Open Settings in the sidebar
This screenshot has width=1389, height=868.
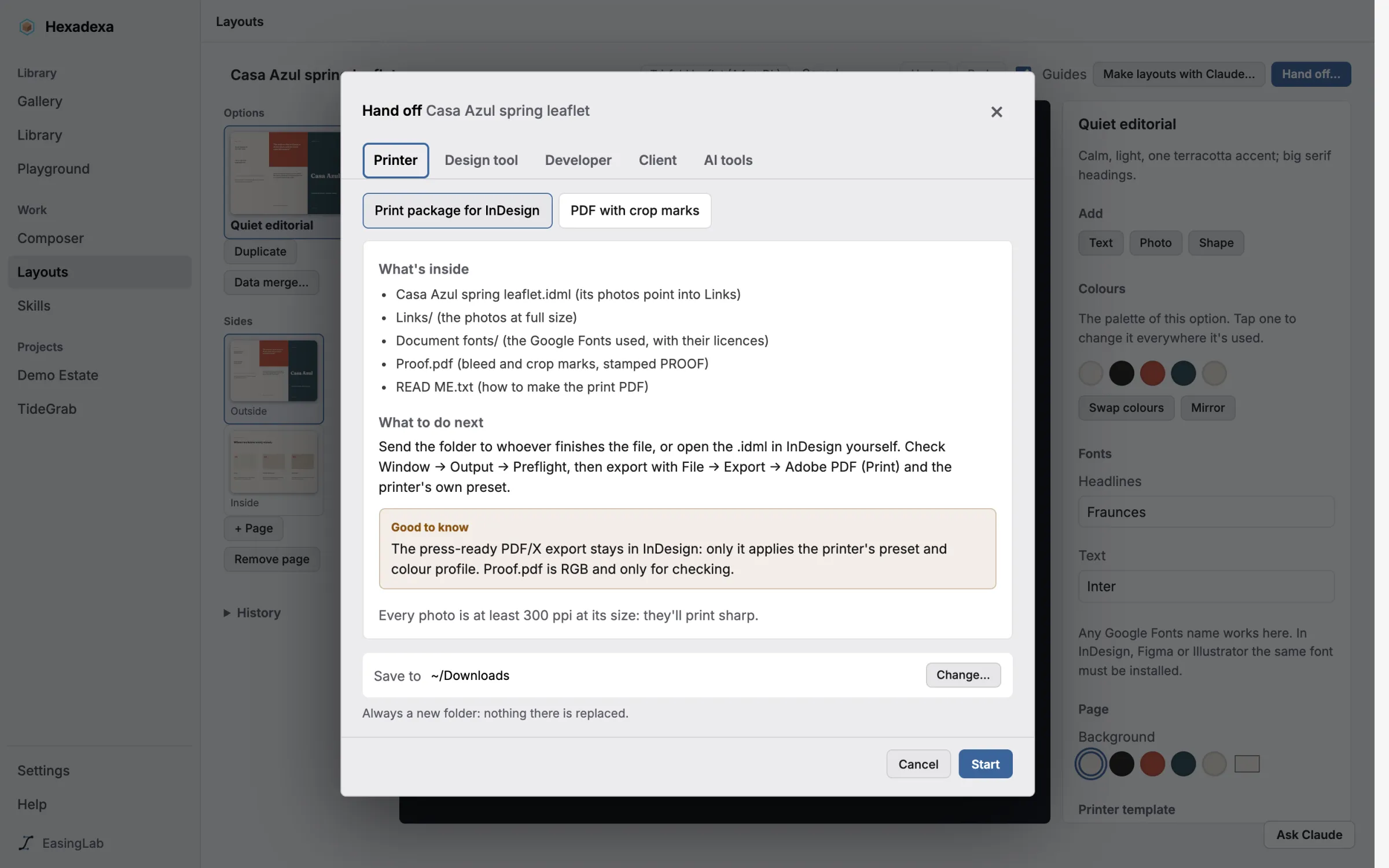pos(43,770)
